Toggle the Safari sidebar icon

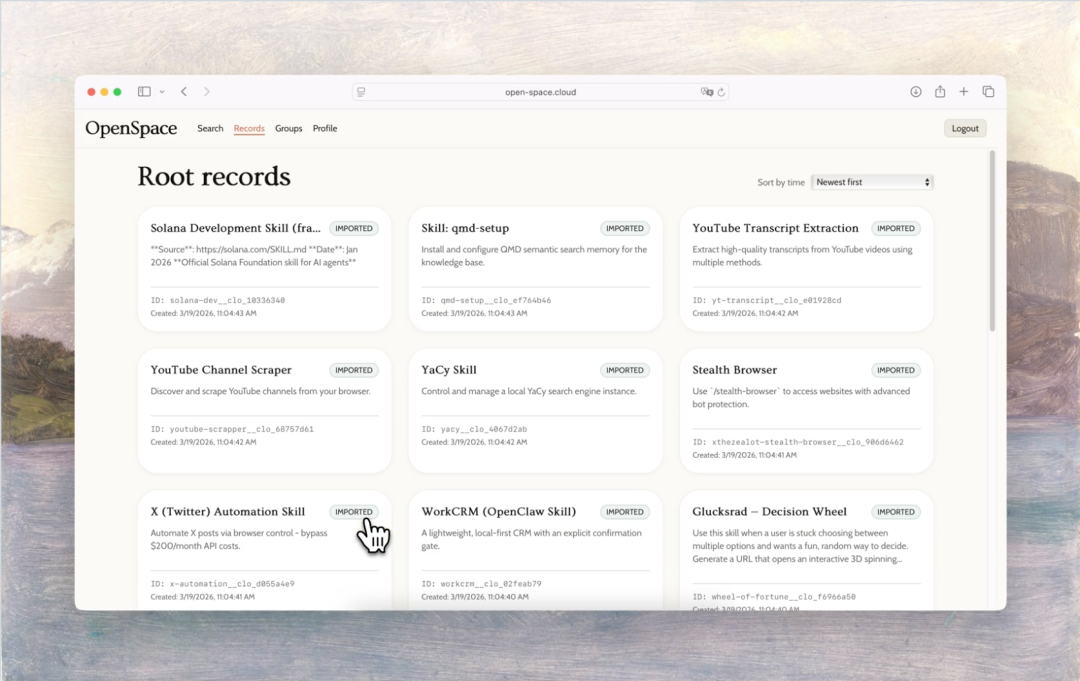(144, 92)
